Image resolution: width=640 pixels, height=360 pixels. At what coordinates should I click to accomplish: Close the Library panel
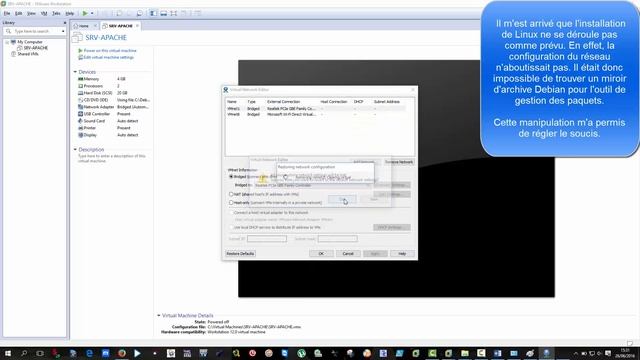pos(65,23)
